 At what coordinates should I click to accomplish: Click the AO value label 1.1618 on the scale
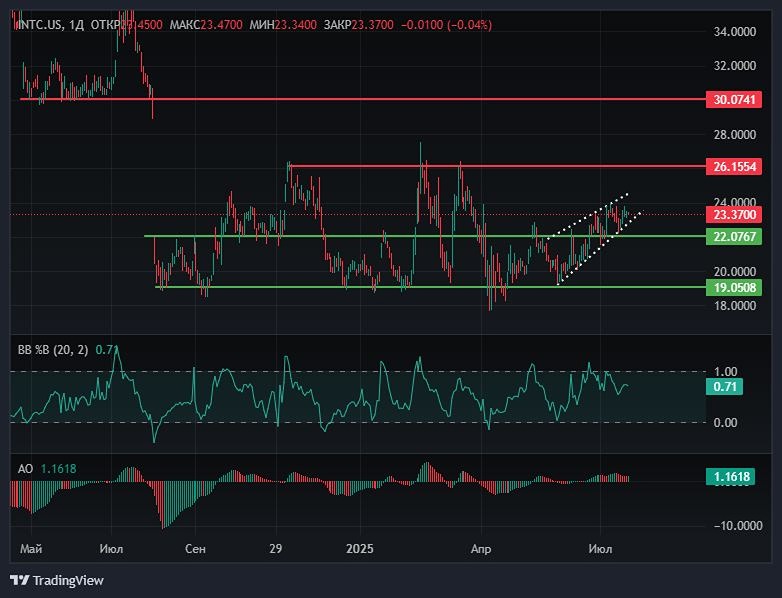(x=731, y=476)
